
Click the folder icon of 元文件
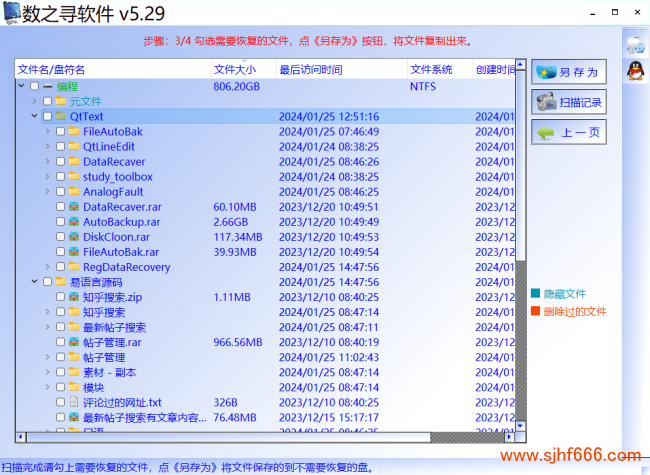[x=61, y=101]
